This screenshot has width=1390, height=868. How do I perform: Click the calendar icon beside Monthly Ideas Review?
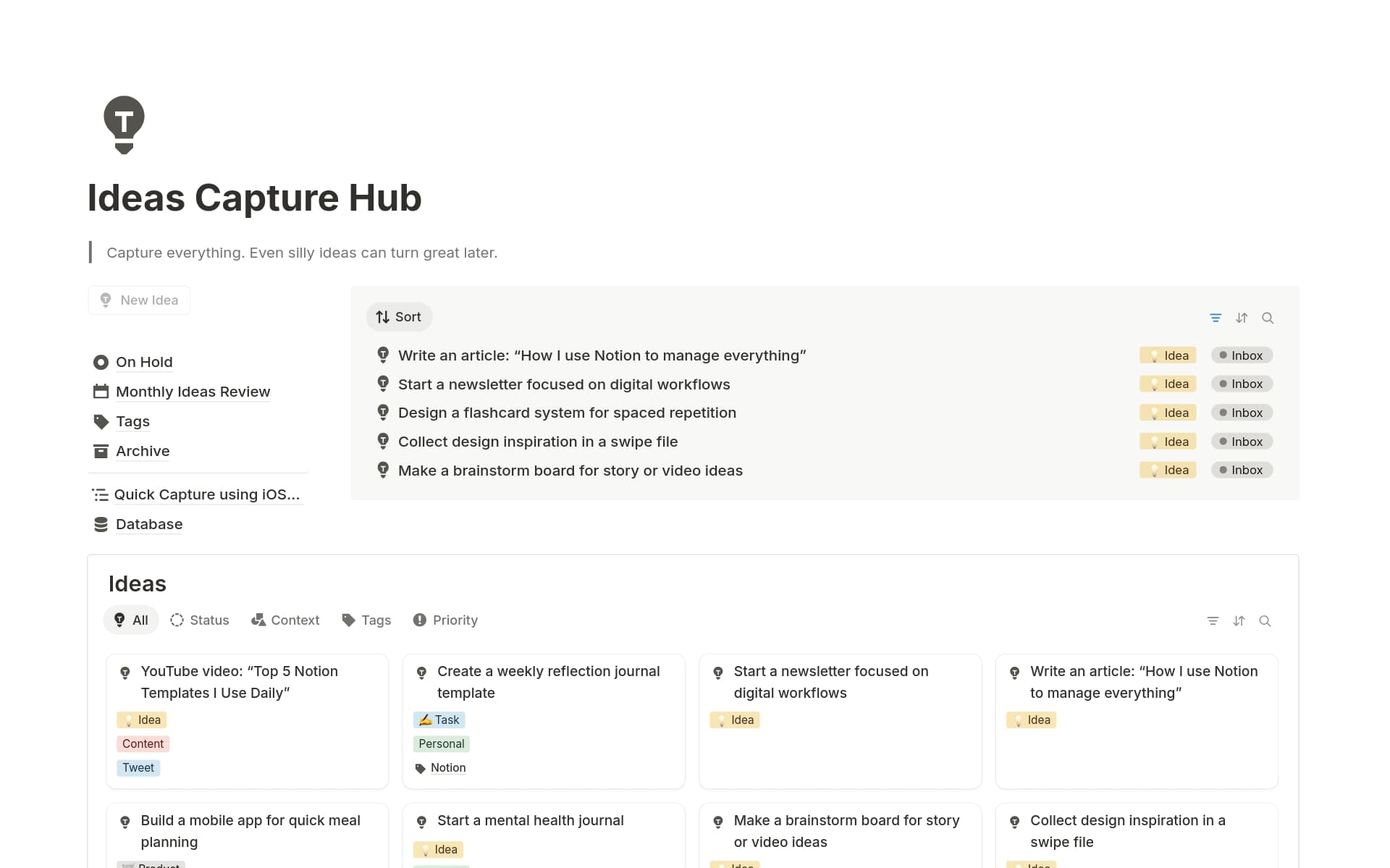pos(101,391)
